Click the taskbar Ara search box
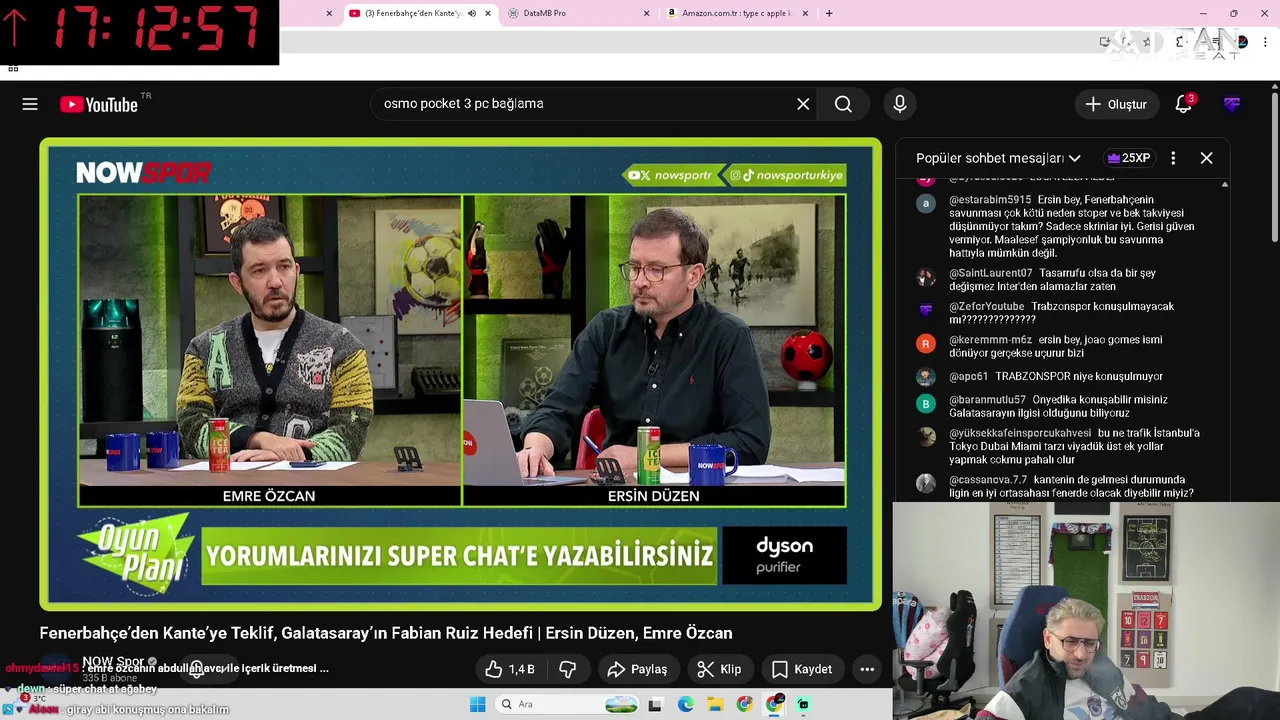 pos(566,704)
